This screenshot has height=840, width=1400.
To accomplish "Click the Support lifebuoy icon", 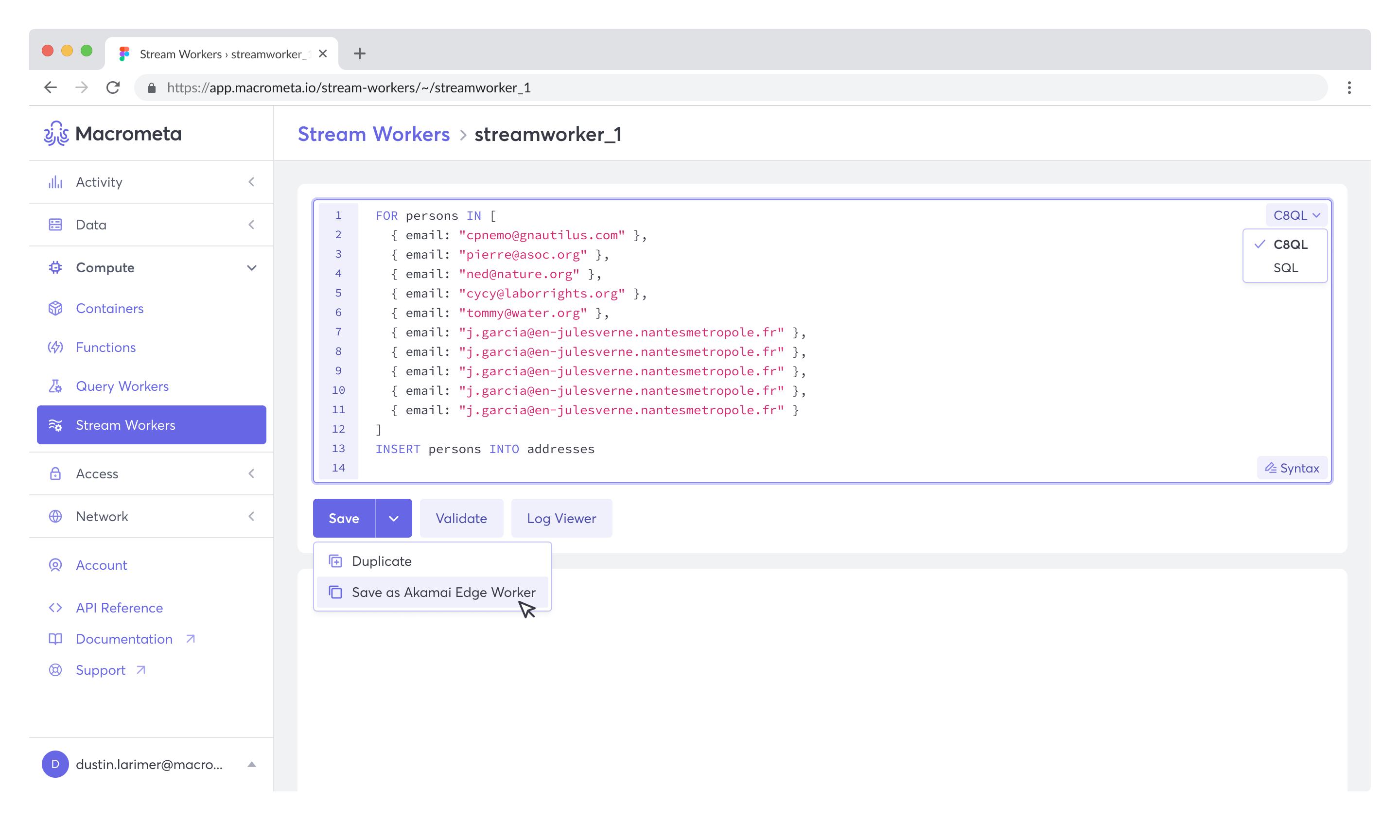I will click(x=55, y=670).
